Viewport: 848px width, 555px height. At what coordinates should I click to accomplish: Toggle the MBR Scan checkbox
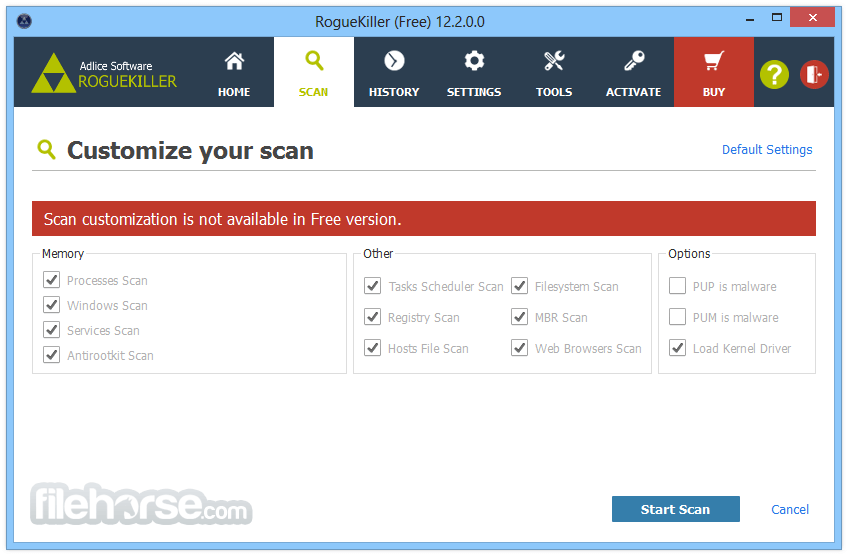[520, 317]
